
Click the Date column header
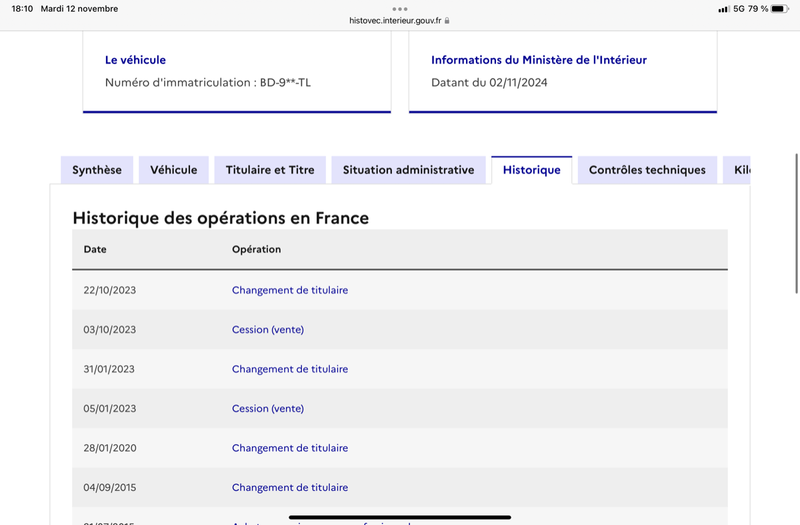[x=95, y=249]
